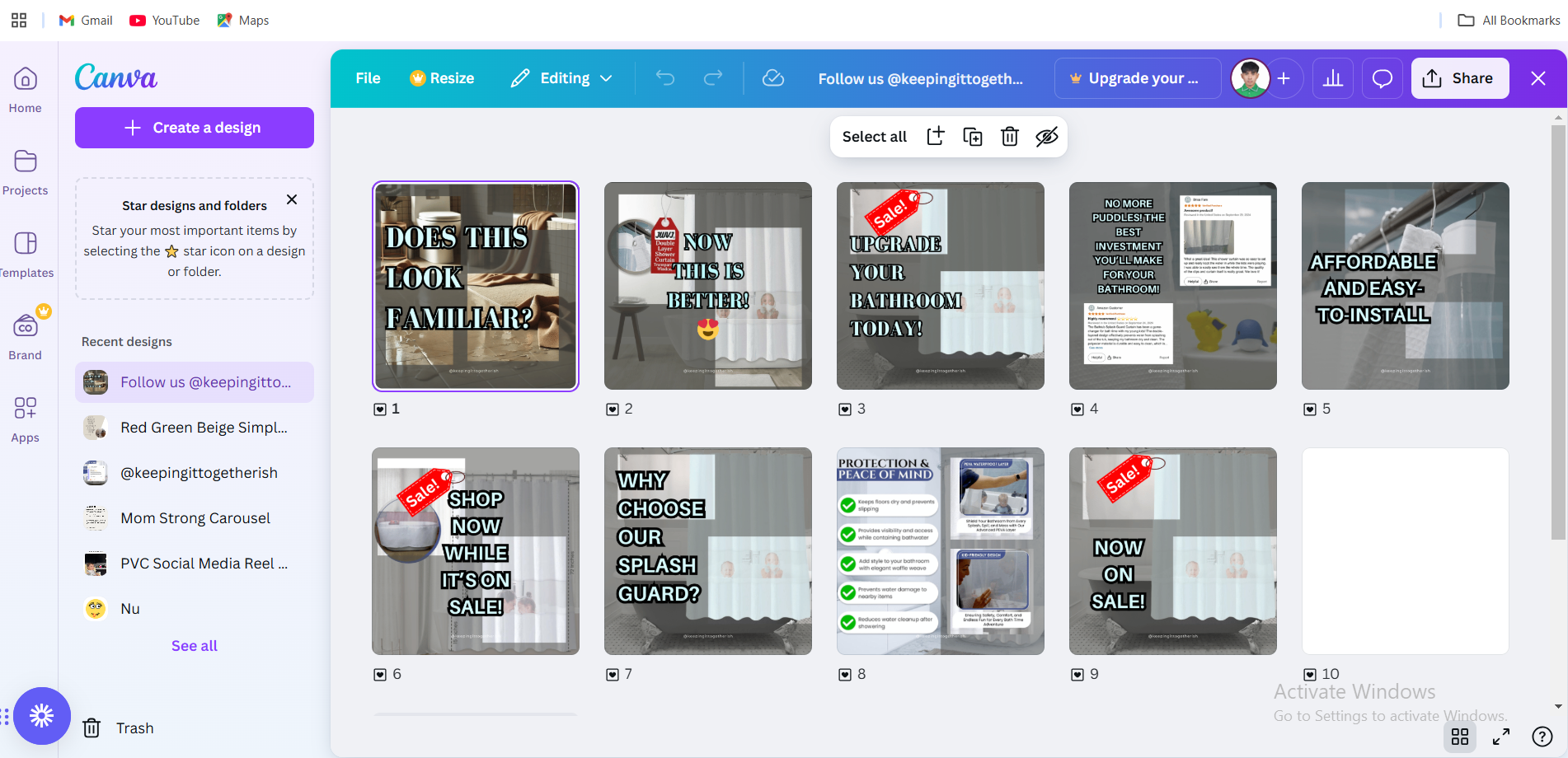Click the notes icon under page 10
This screenshot has height=758, width=1568.
point(1310,675)
